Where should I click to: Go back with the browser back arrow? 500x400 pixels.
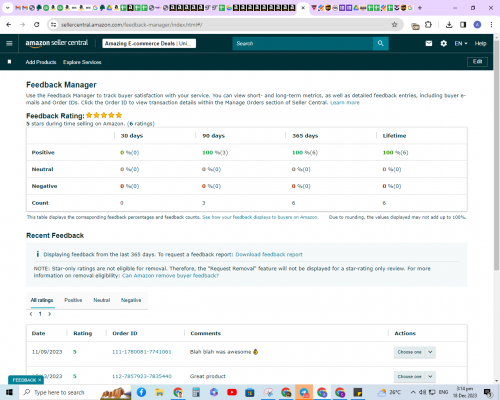(9, 25)
